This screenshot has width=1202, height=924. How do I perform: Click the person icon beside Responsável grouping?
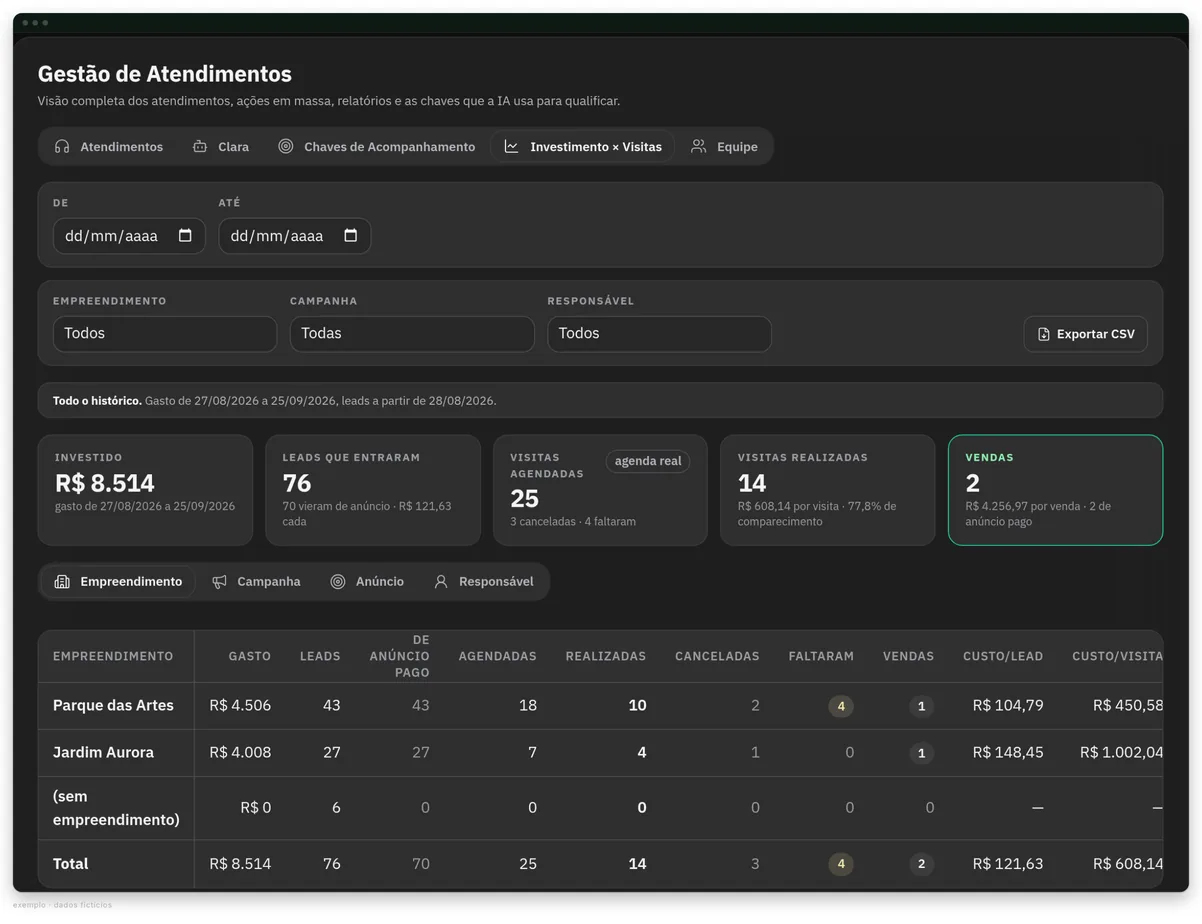tap(441, 582)
